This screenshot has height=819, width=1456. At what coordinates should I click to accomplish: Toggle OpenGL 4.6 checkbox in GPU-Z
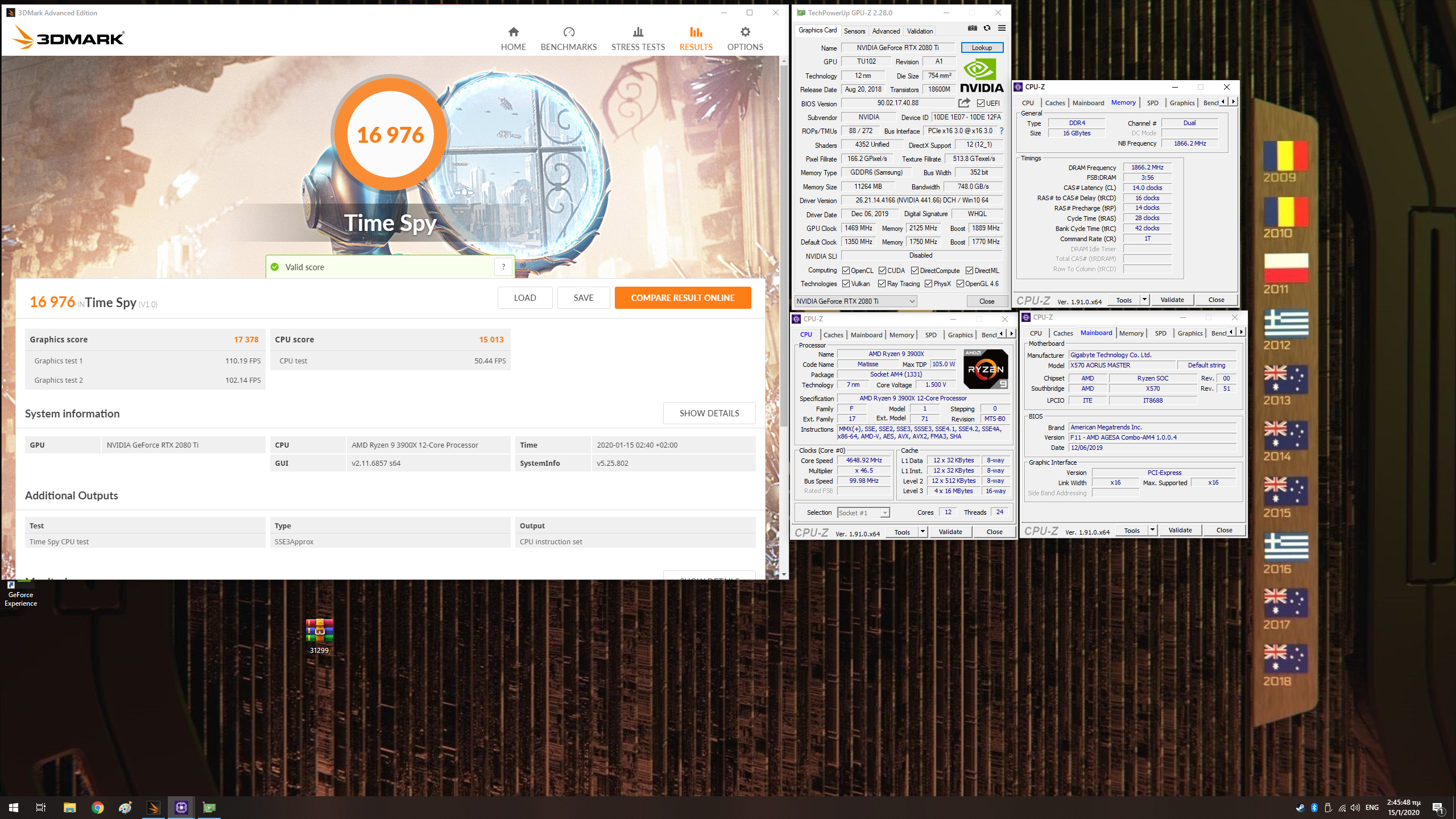click(960, 284)
